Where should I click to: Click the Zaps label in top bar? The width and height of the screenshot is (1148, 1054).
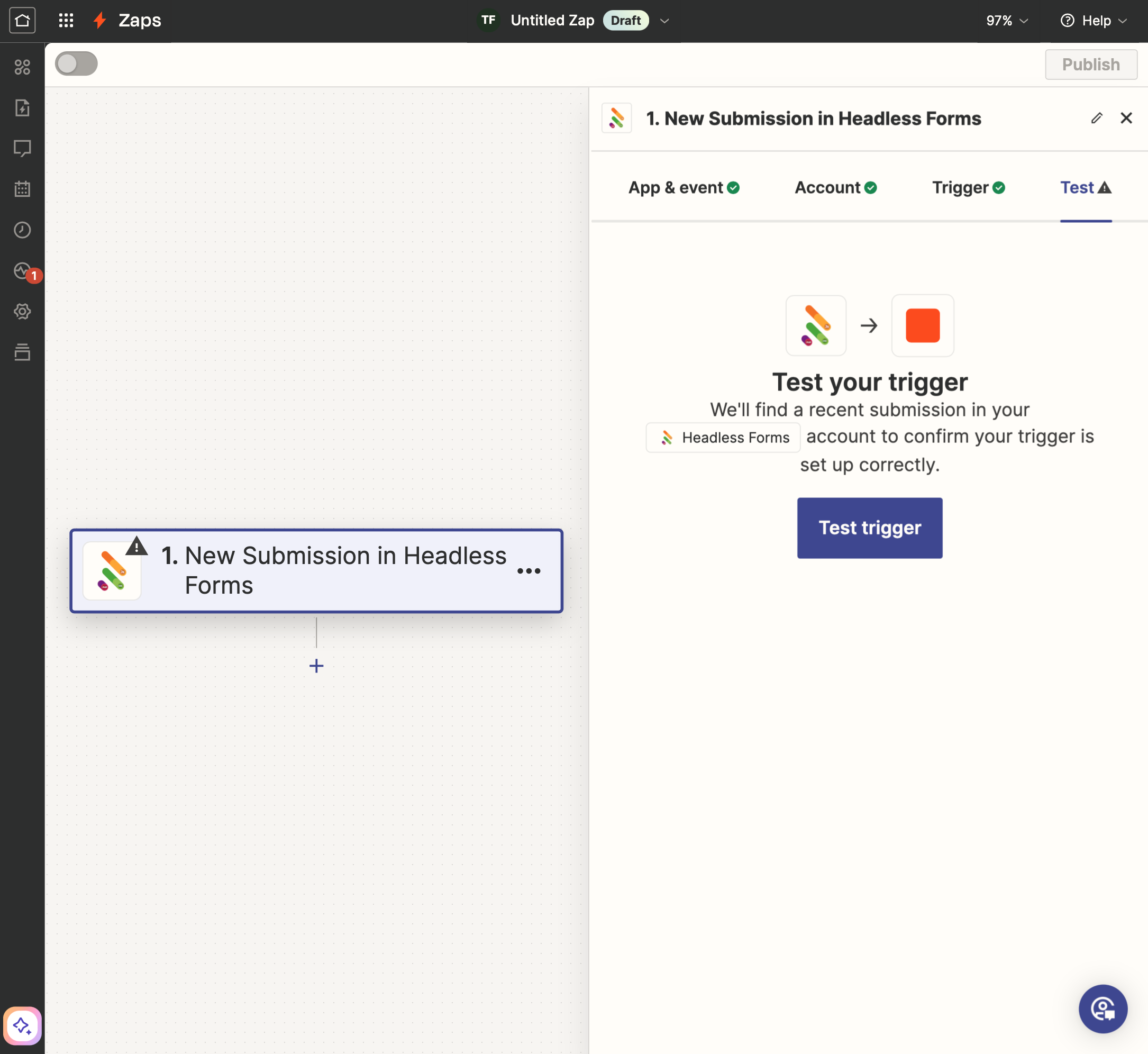tap(140, 21)
